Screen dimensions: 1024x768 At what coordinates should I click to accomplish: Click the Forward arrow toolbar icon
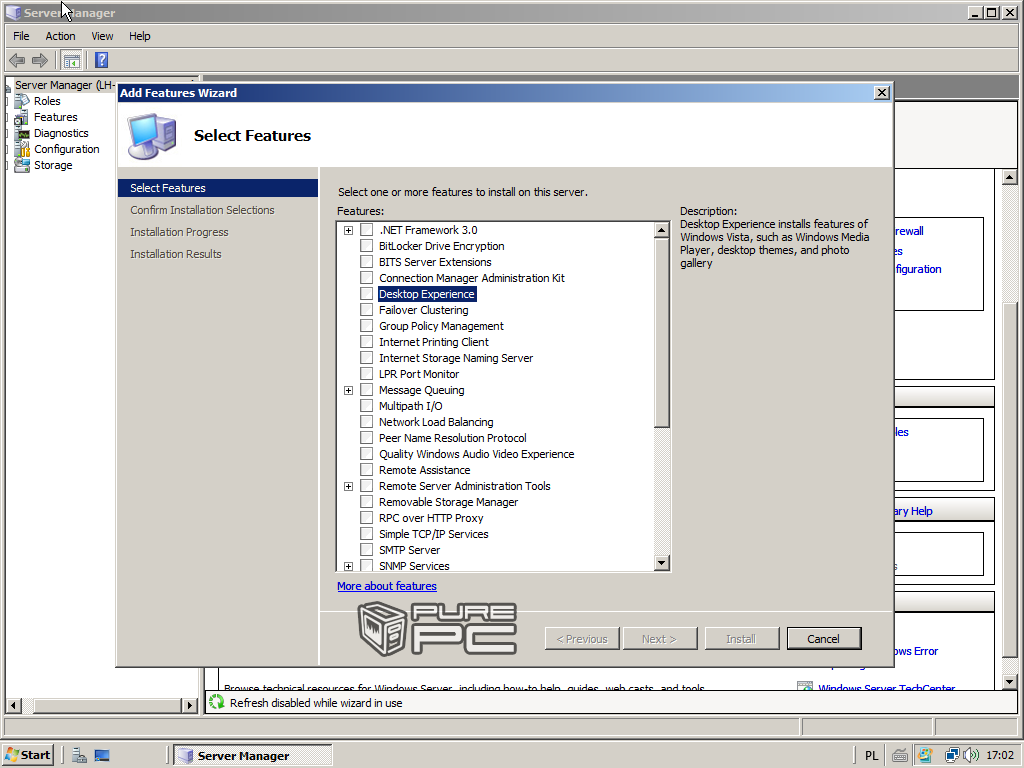(x=40, y=61)
